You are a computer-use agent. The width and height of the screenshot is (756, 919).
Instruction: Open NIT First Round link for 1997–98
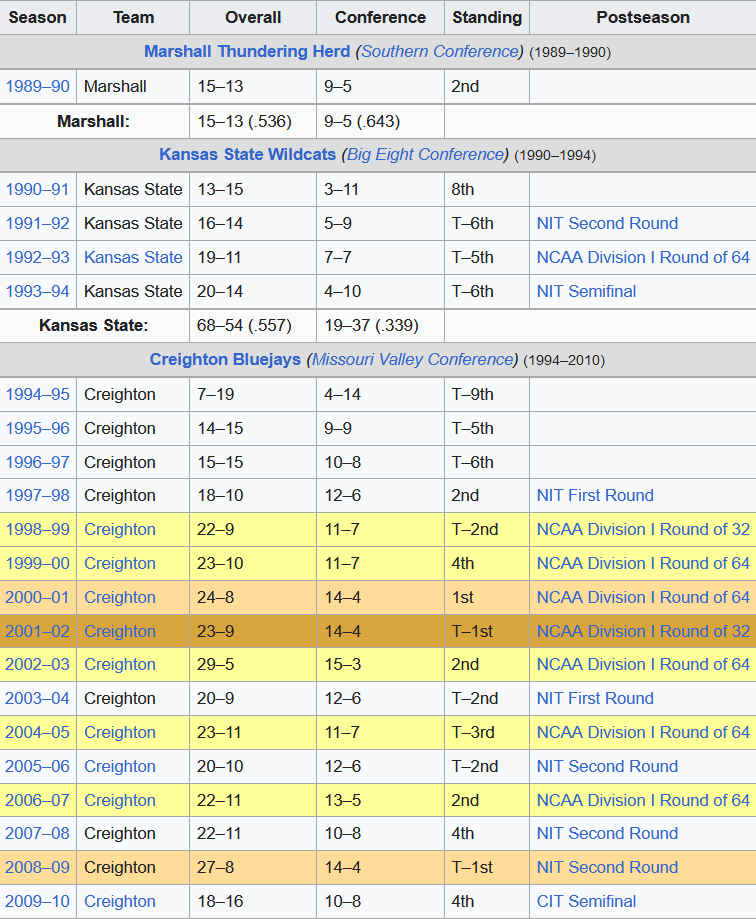click(595, 496)
